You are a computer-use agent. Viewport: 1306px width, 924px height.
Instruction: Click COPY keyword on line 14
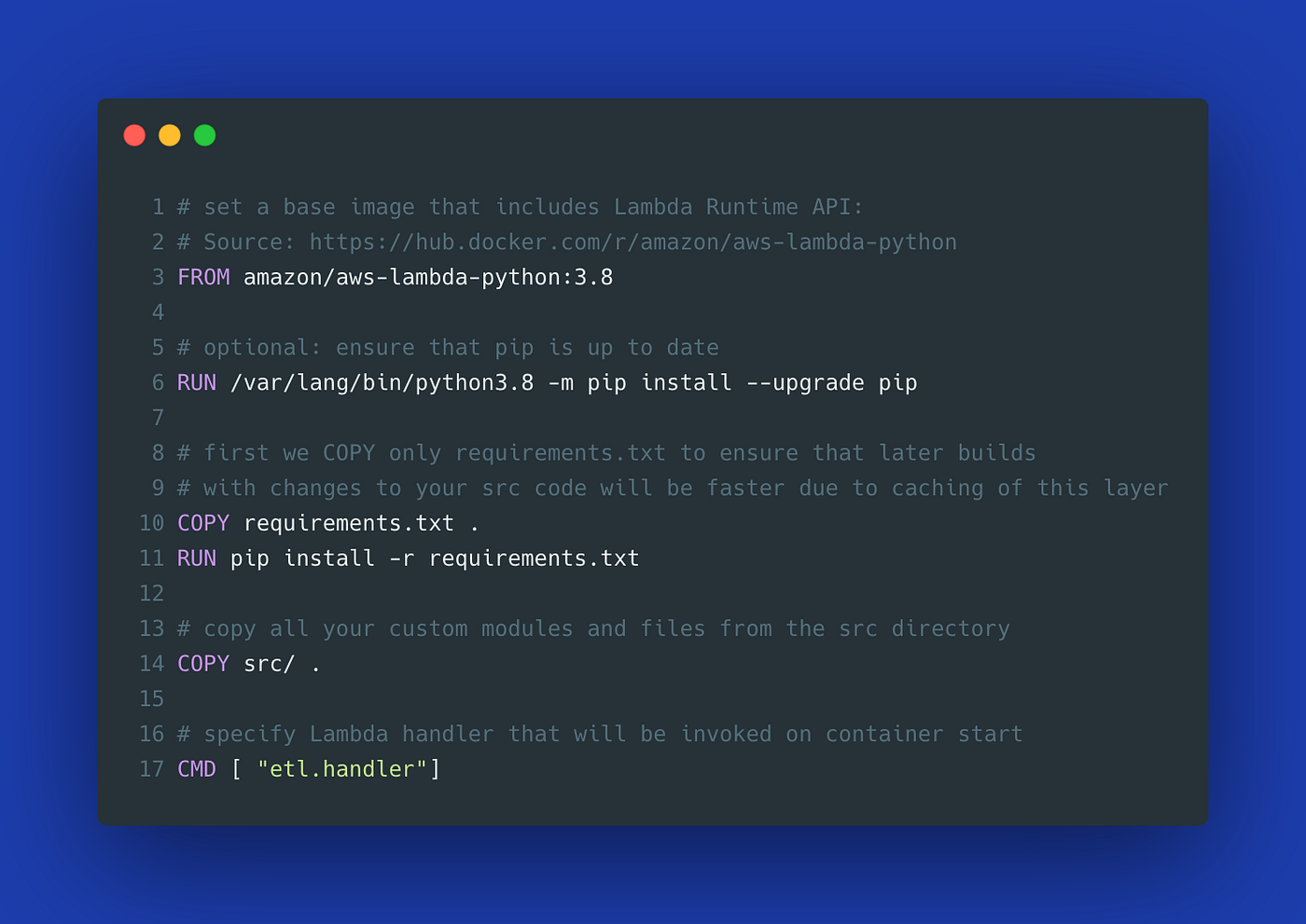tap(203, 663)
